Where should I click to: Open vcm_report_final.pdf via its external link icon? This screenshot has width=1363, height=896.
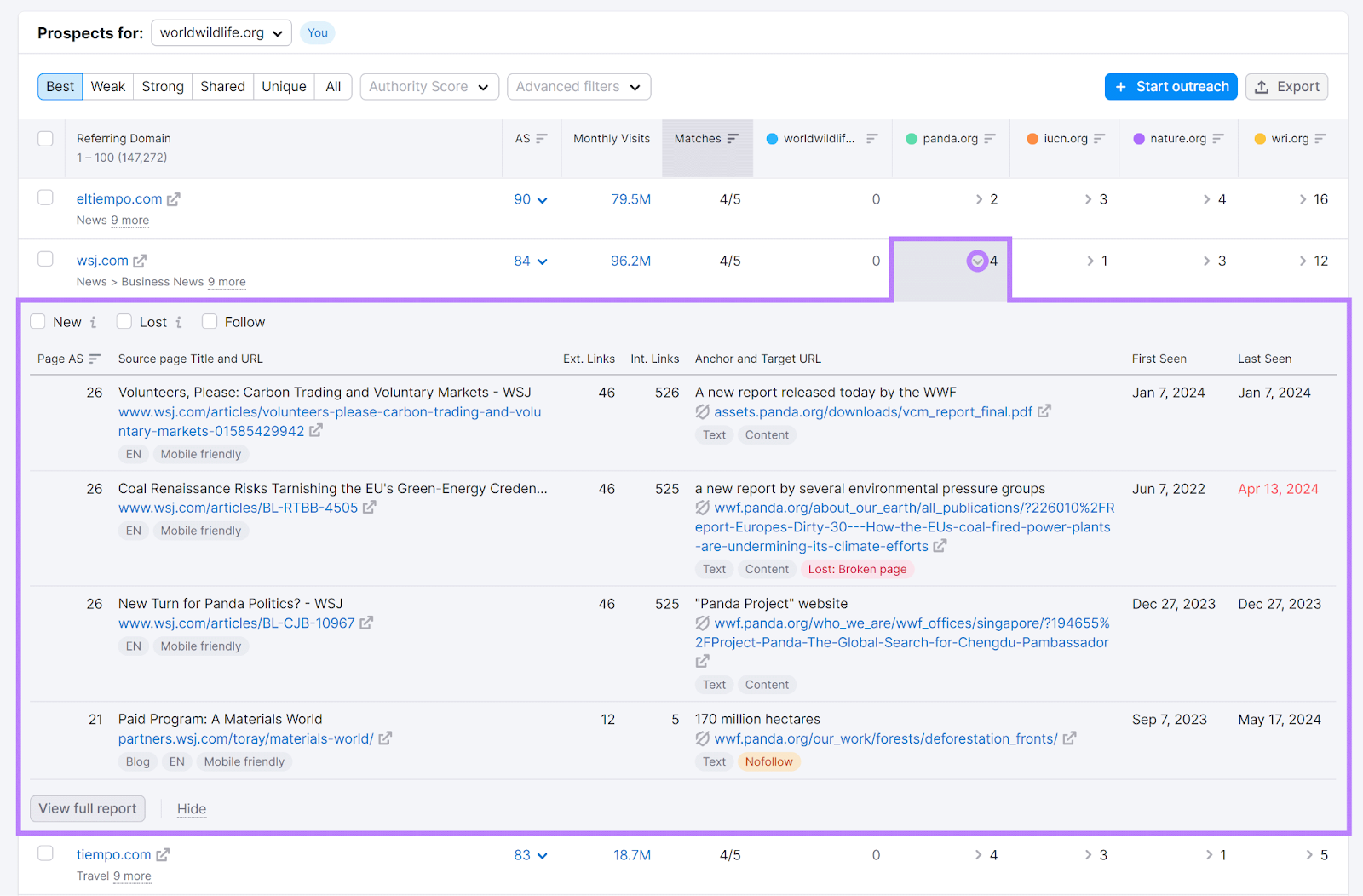click(1045, 411)
